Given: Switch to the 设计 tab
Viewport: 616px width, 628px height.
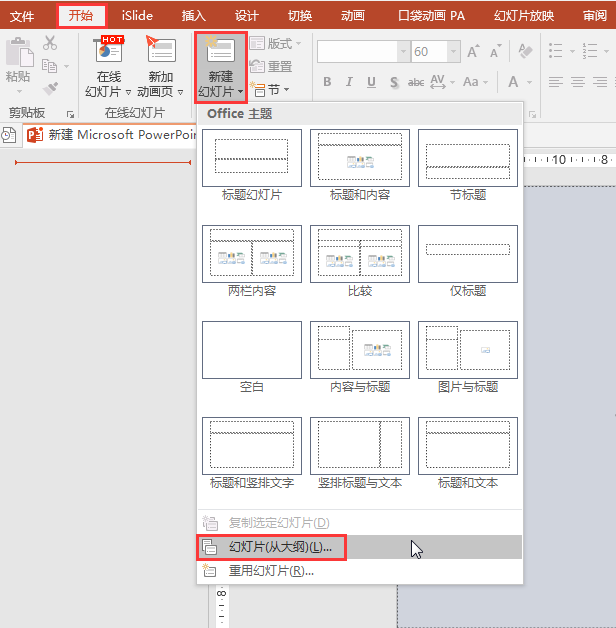Looking at the screenshot, I should point(247,16).
